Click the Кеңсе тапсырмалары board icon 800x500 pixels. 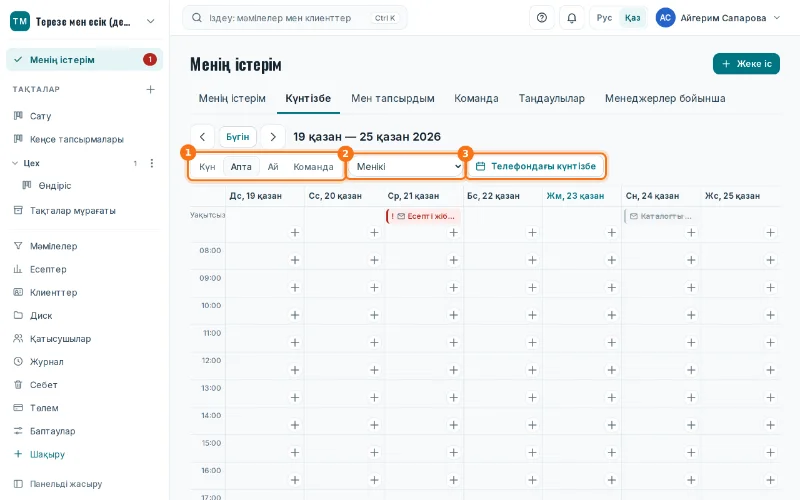click(18, 139)
